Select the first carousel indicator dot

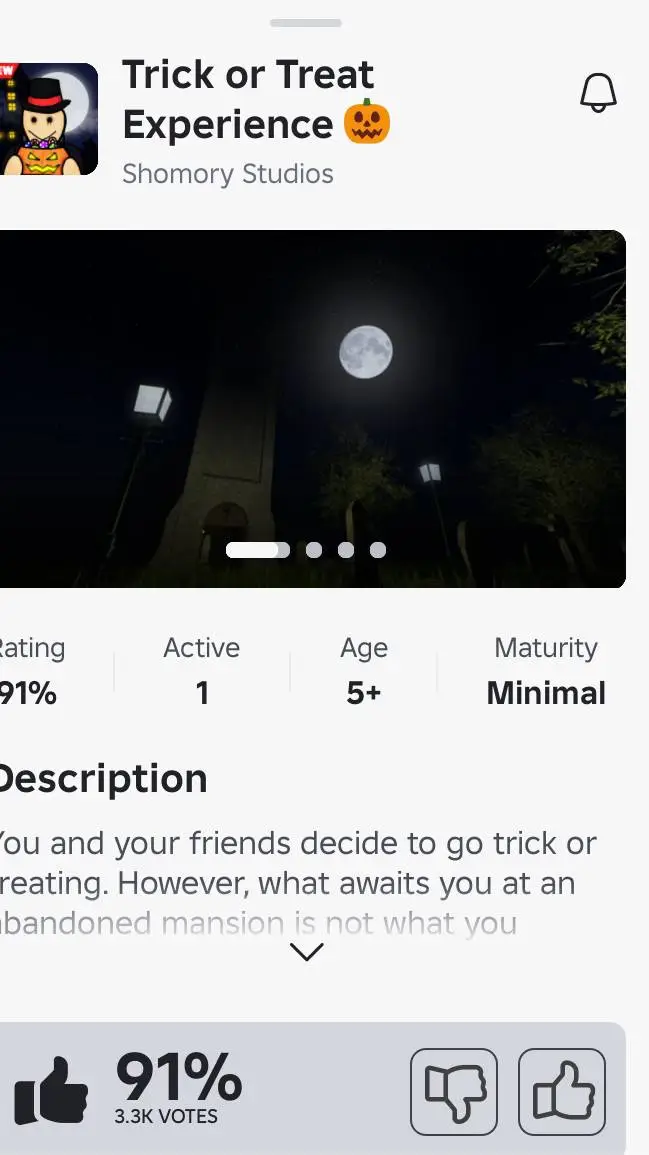[x=258, y=549]
